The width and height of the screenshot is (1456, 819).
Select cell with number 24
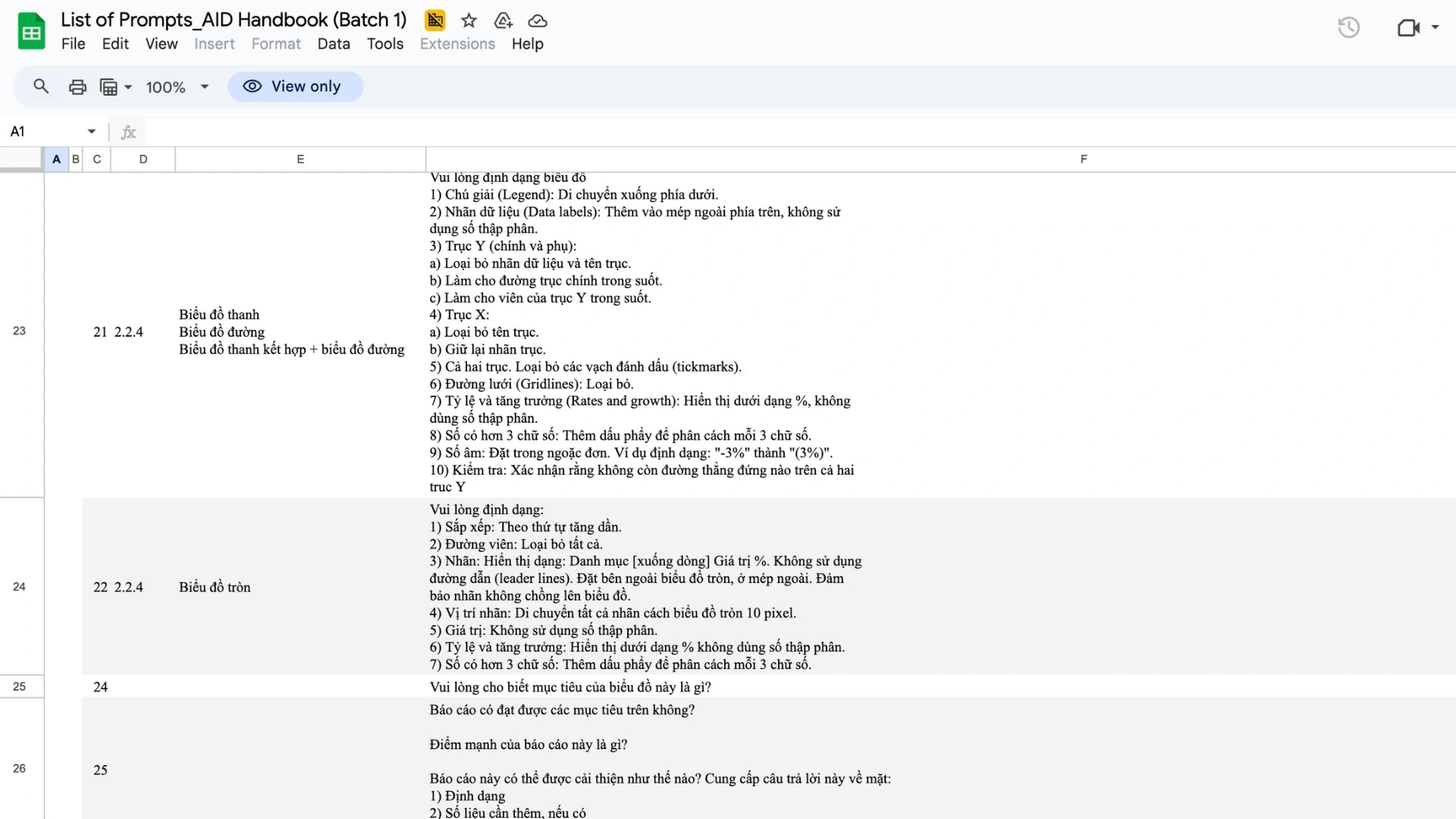tap(96, 687)
